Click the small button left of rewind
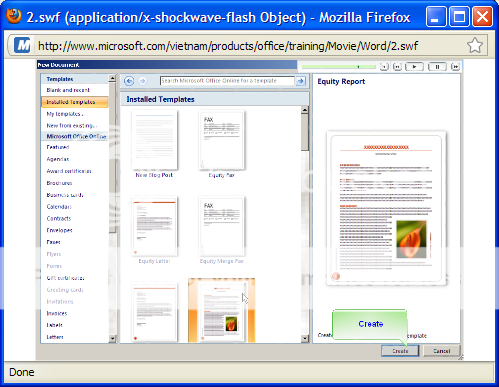Screen dimensions: 499x387 [384, 67]
